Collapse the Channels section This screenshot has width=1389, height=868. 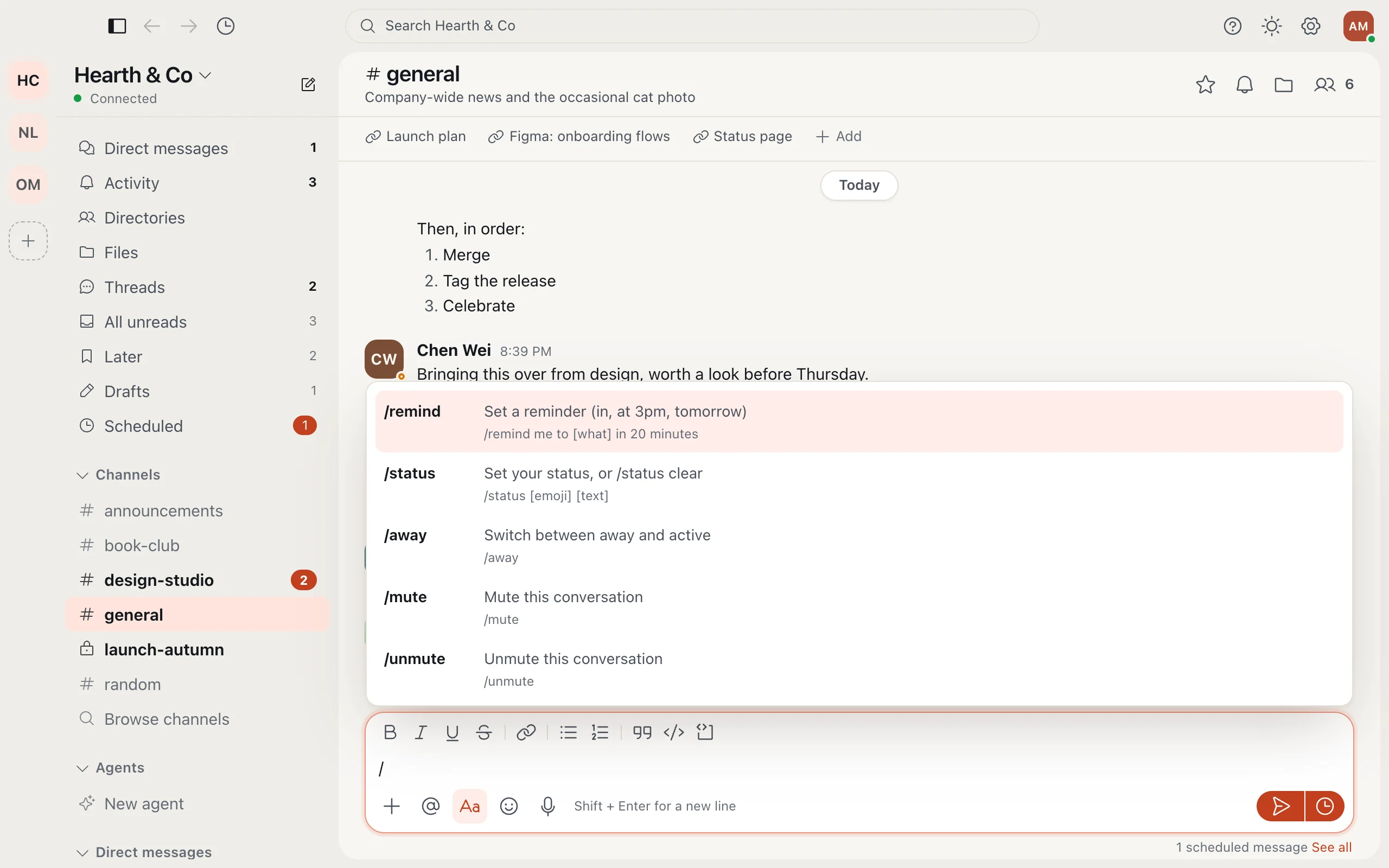coord(119,475)
